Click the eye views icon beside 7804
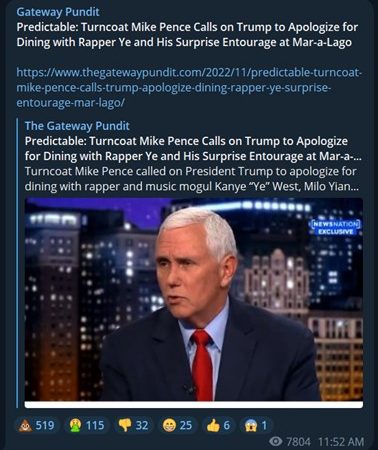 (x=275, y=442)
